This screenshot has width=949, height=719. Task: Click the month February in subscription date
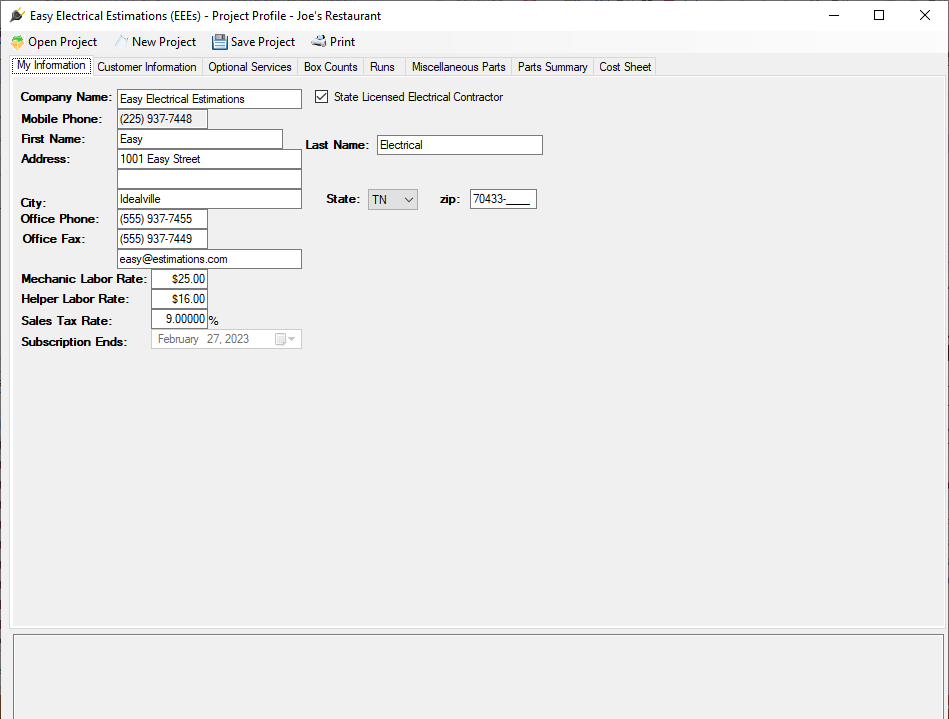click(x=178, y=339)
